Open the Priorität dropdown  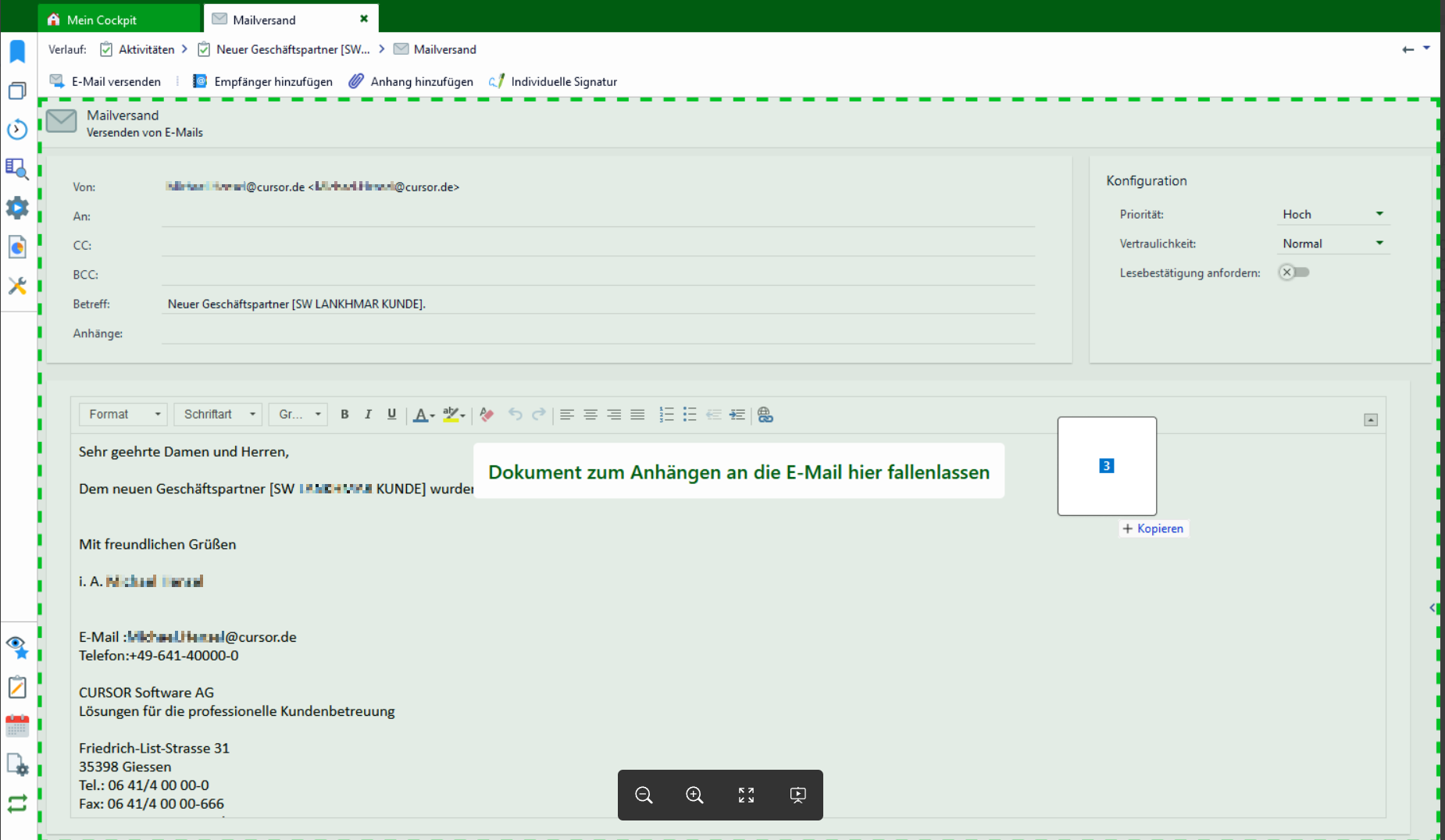tap(1333, 214)
